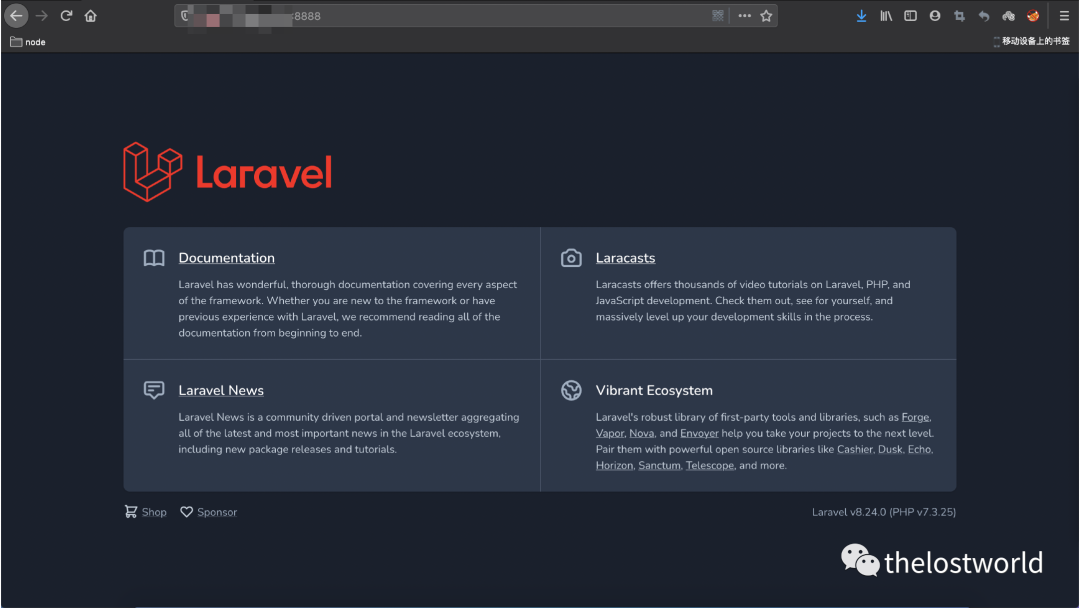Click the Shop cart icon
This screenshot has height=609, width=1080.
pos(130,512)
